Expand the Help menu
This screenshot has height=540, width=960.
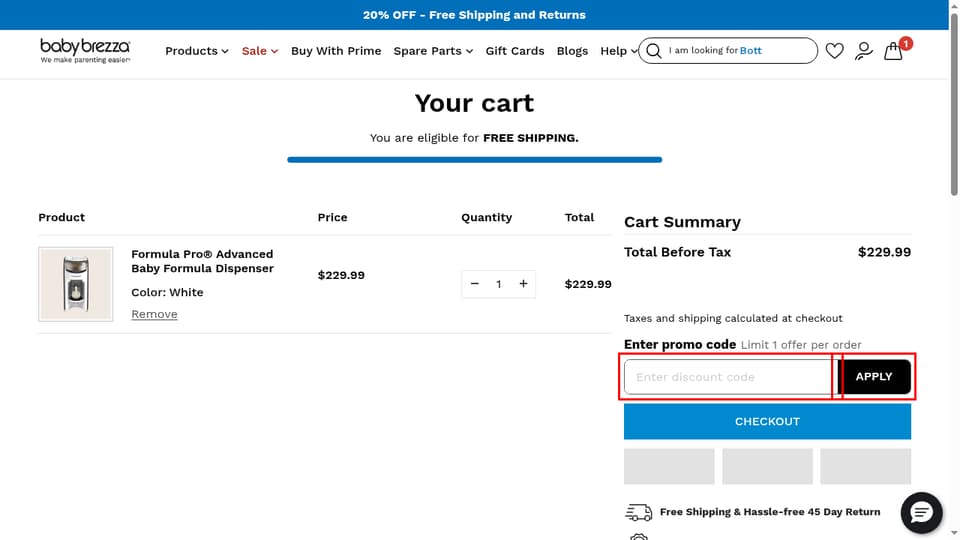(x=618, y=51)
